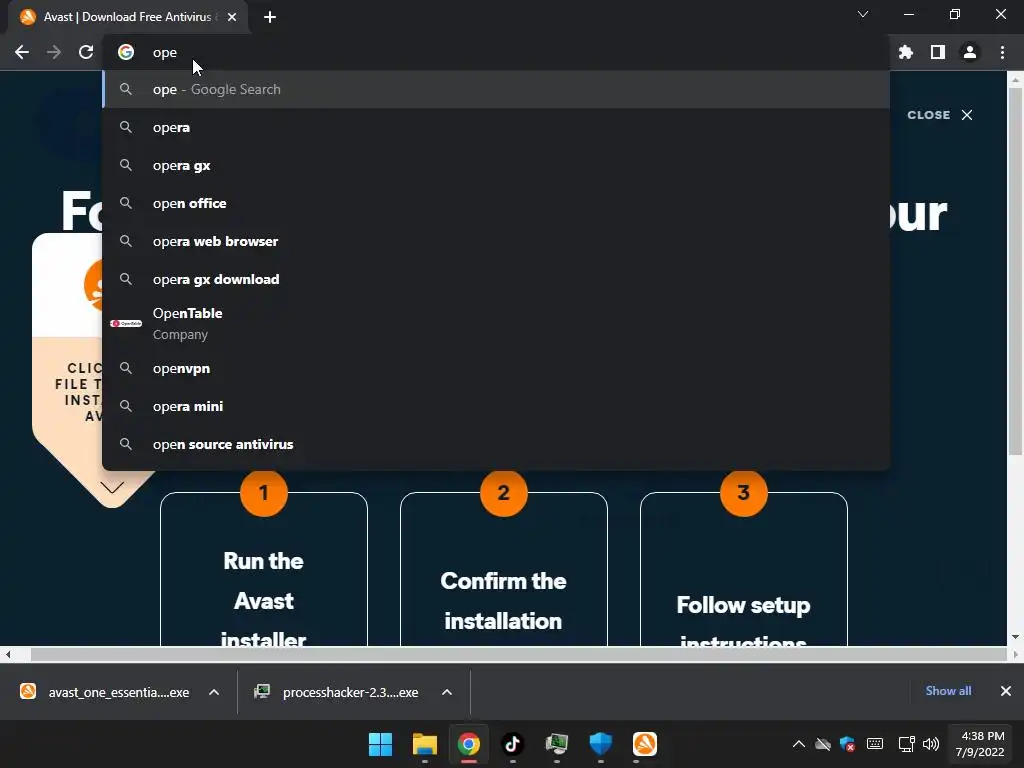Click the Chrome taskbar icon
The width and height of the screenshot is (1024, 768).
469,744
